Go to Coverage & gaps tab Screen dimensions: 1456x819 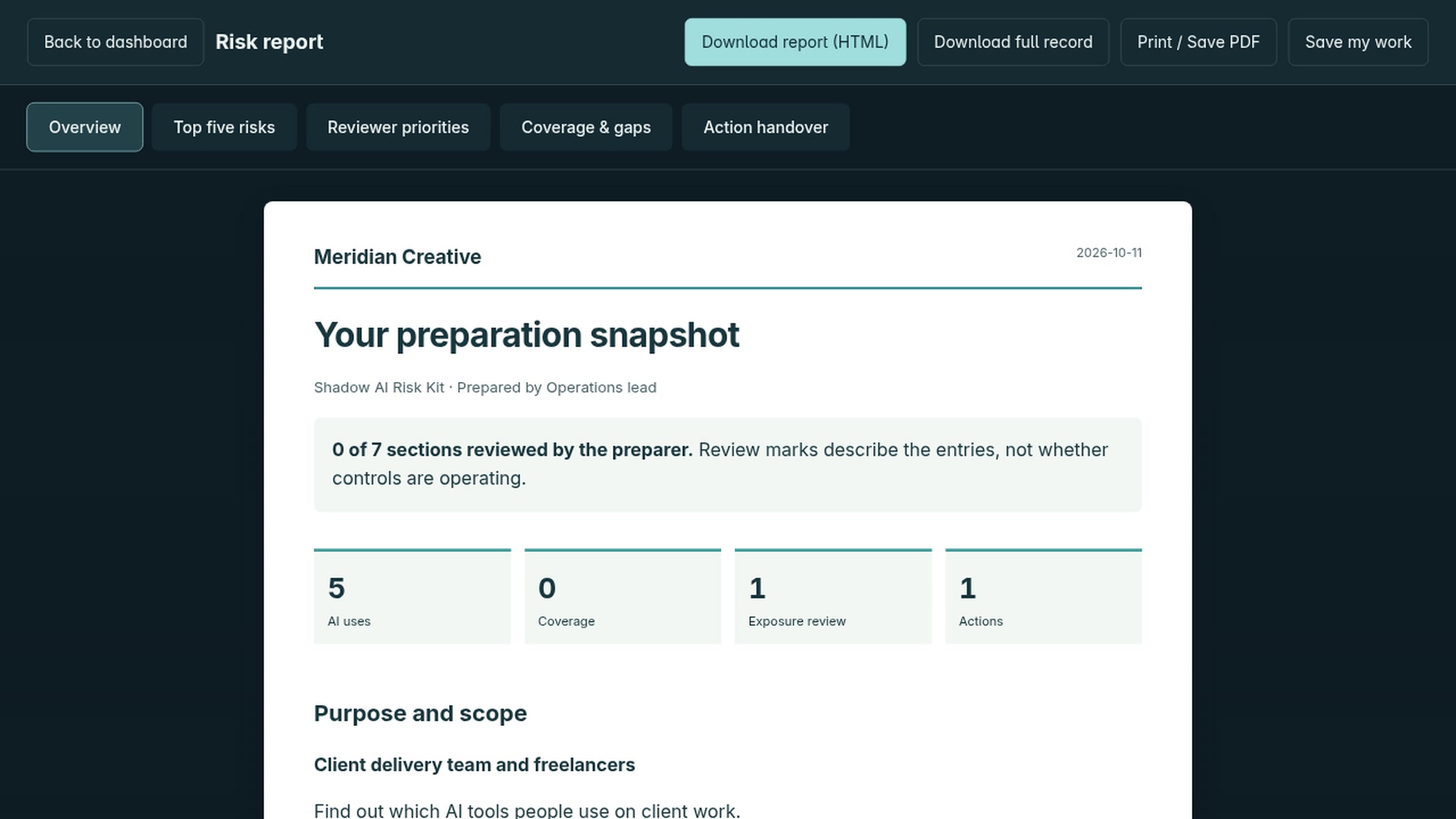coord(586,127)
